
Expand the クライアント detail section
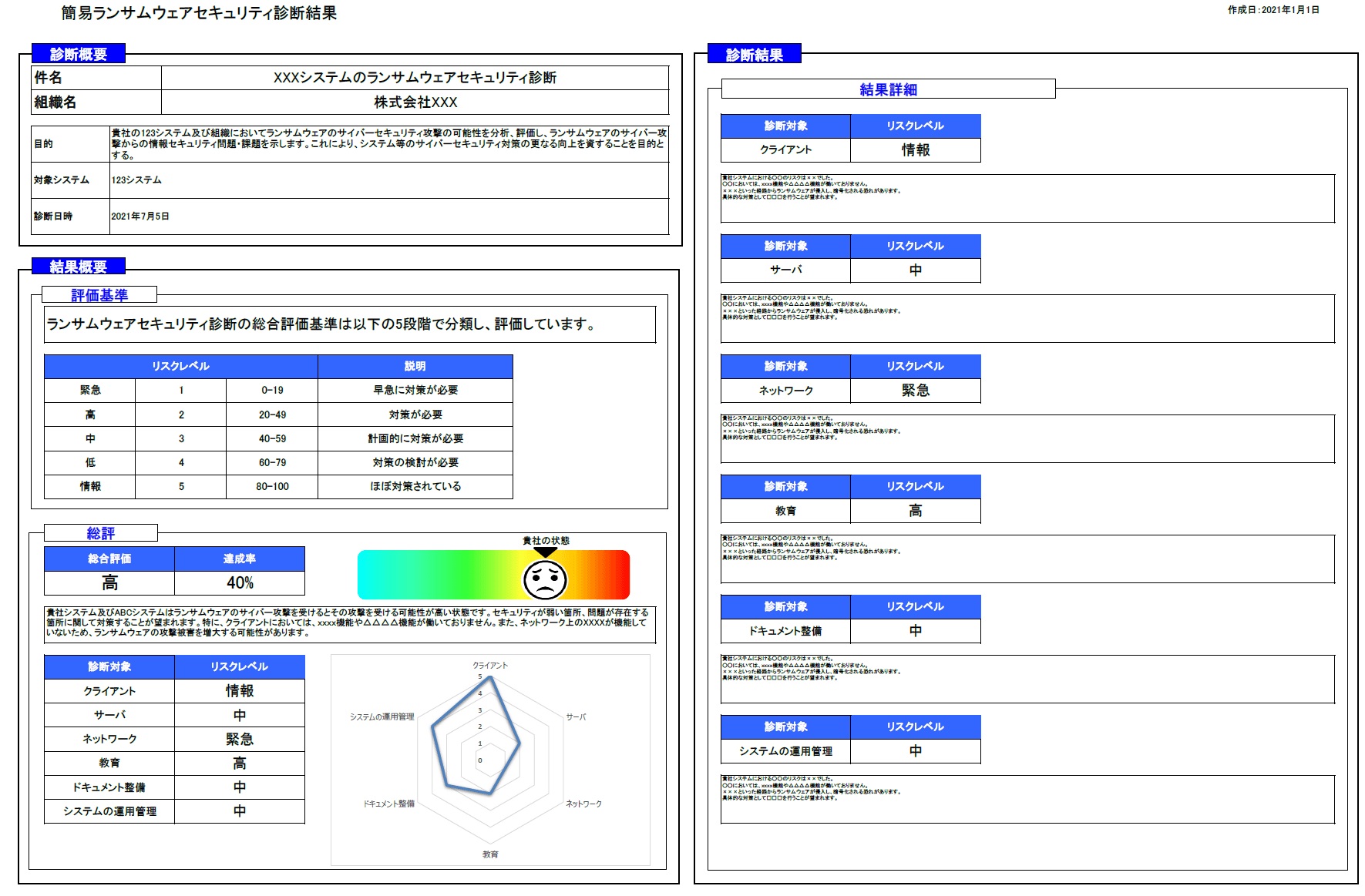click(785, 150)
